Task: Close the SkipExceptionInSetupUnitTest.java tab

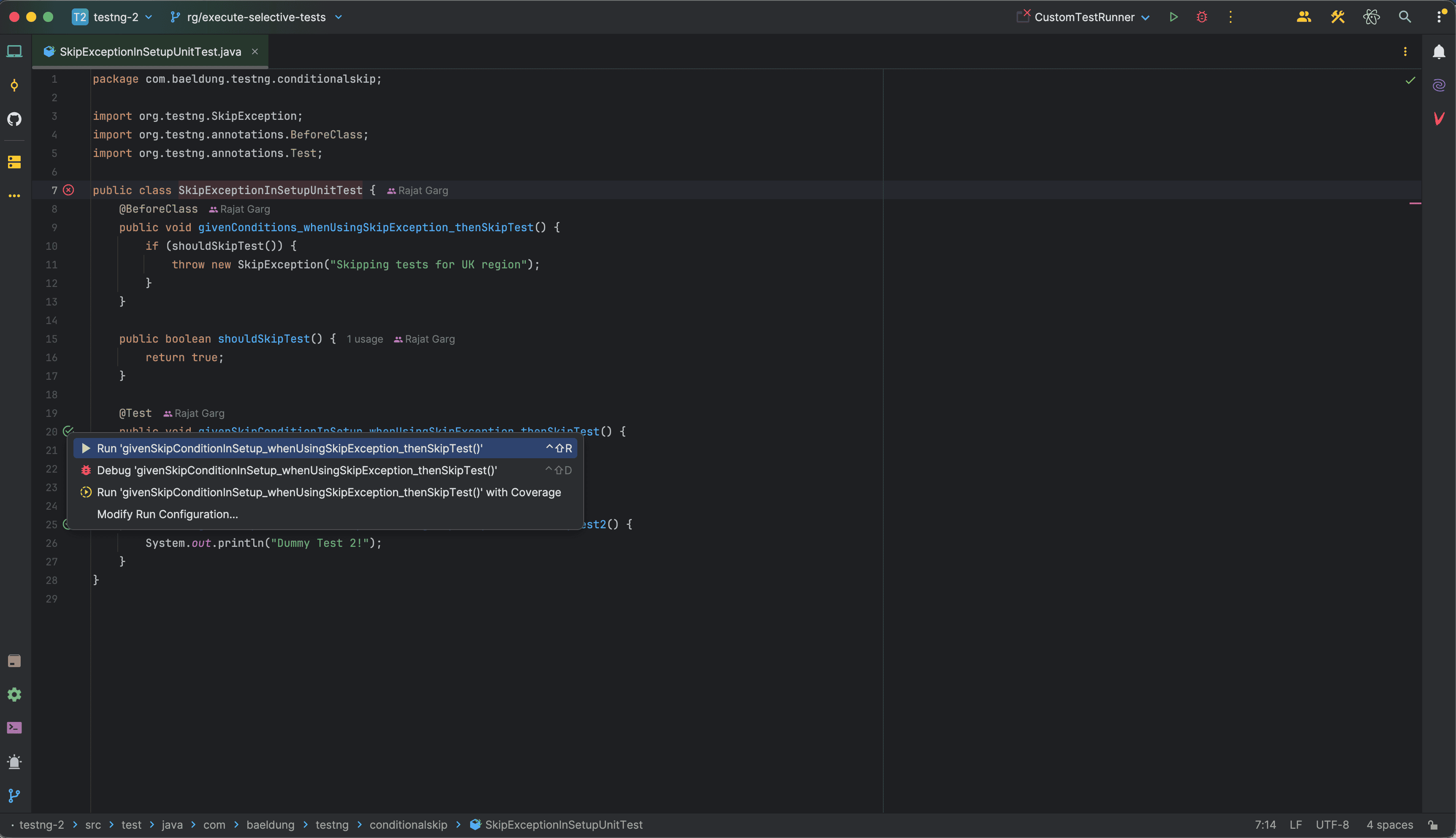Action: [x=255, y=52]
